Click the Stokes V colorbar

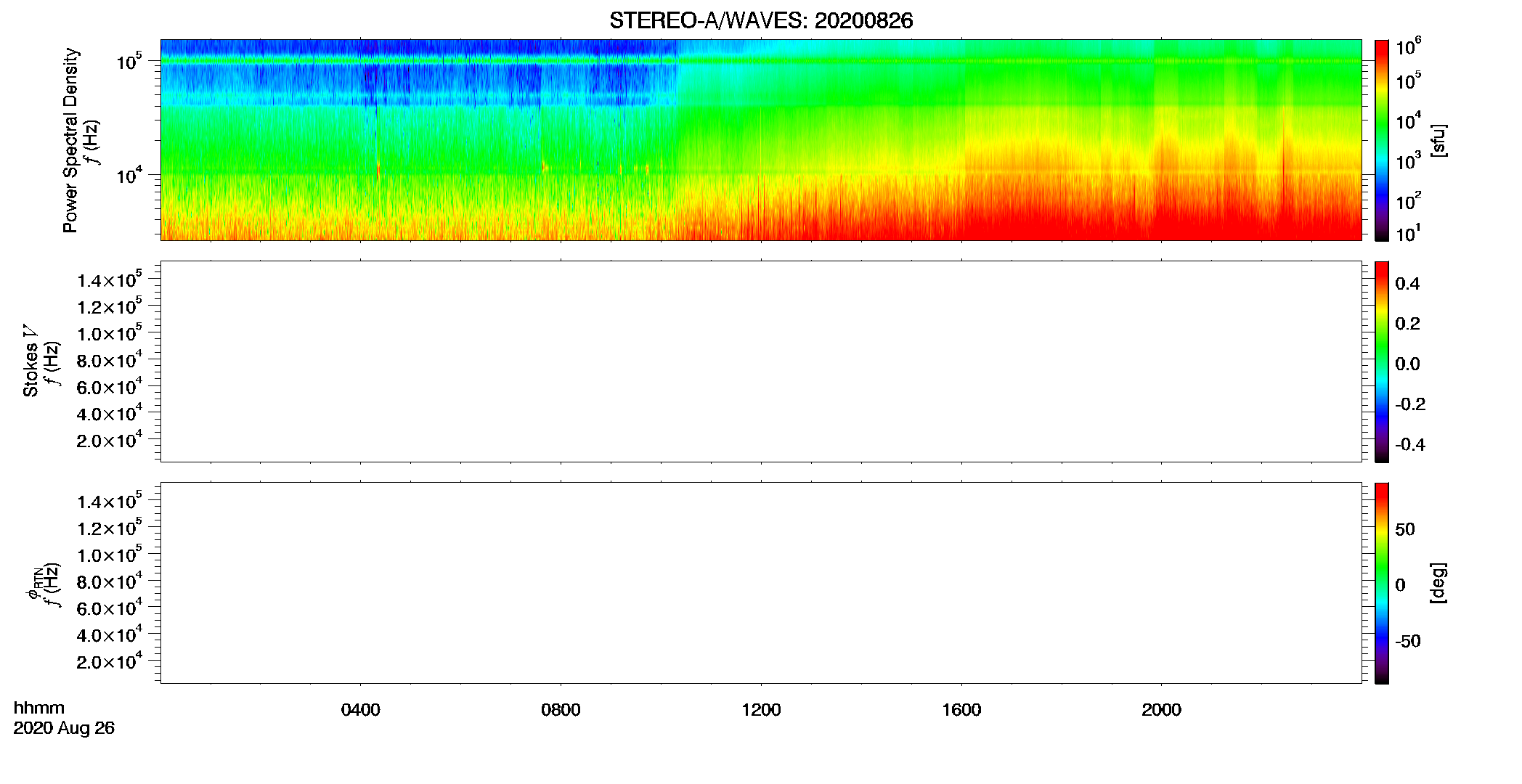[1382, 362]
